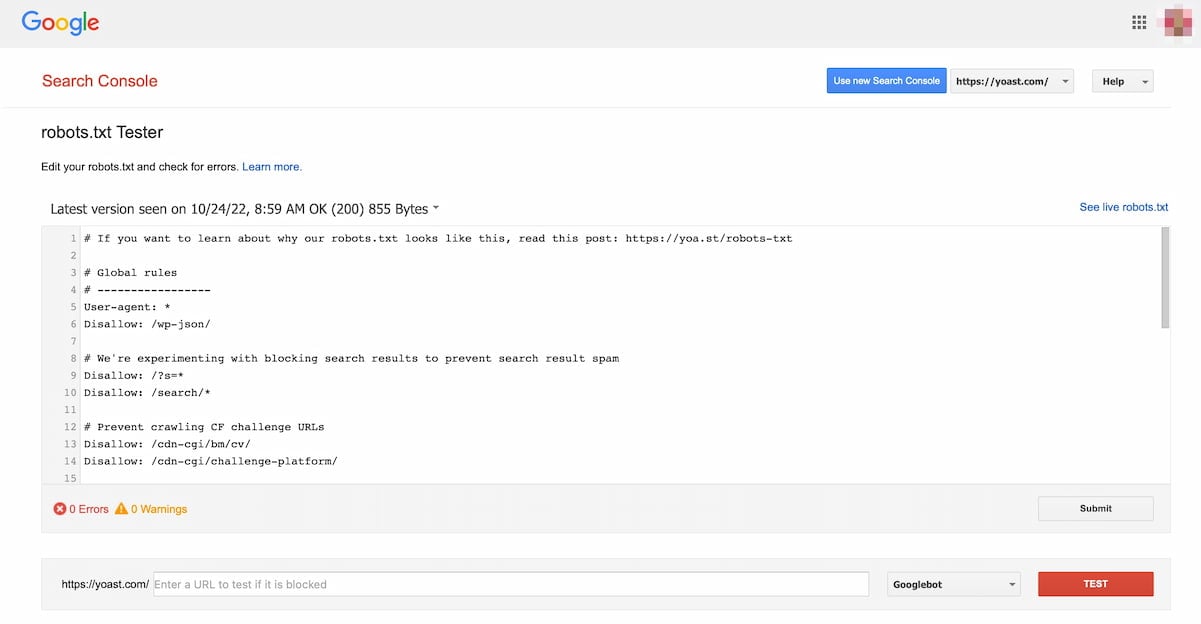Click the Disallow: /cdn-cgi/challenge-platform/ line
Screen dimensions: 1201x624
coord(211,461)
